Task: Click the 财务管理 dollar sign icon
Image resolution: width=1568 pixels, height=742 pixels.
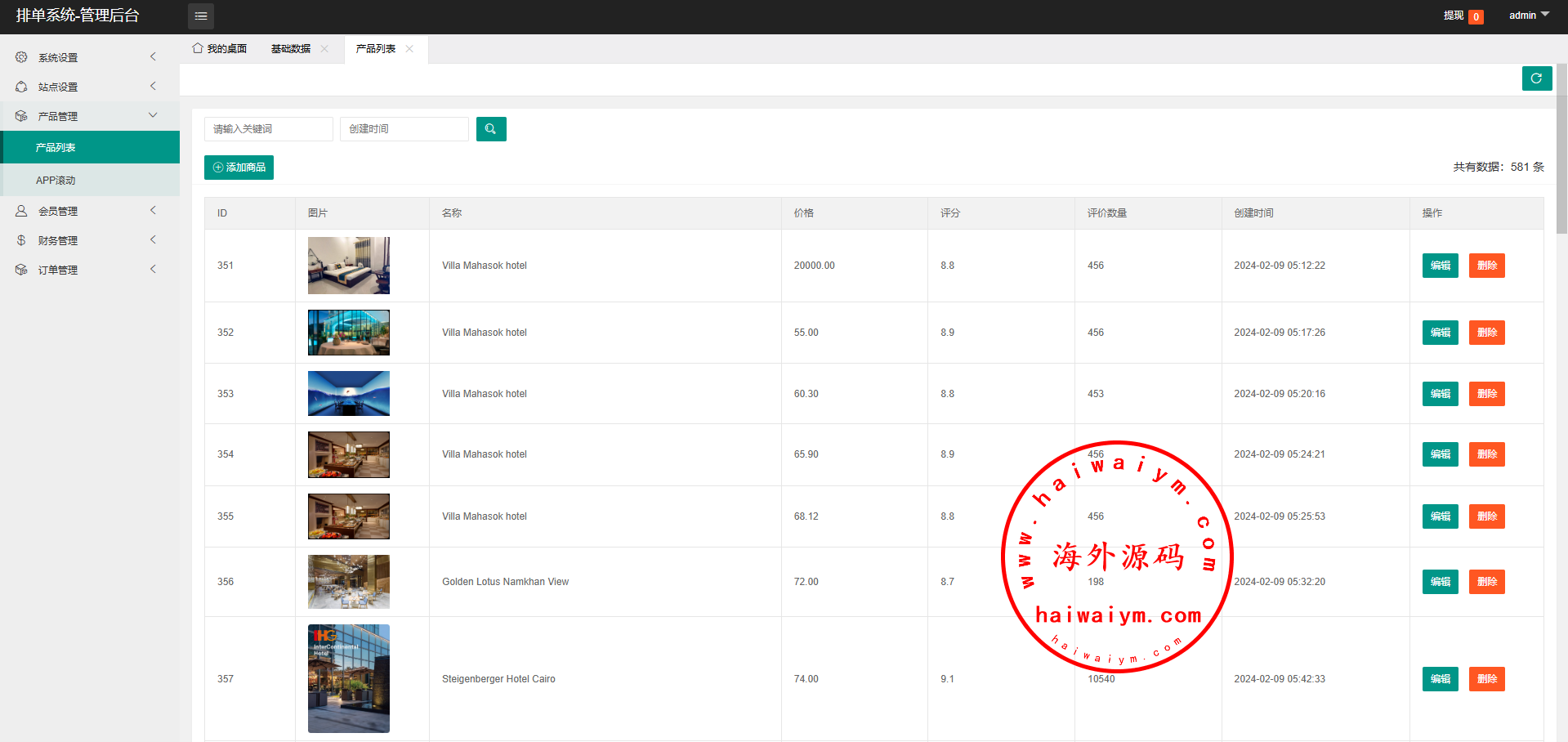Action: 21,240
